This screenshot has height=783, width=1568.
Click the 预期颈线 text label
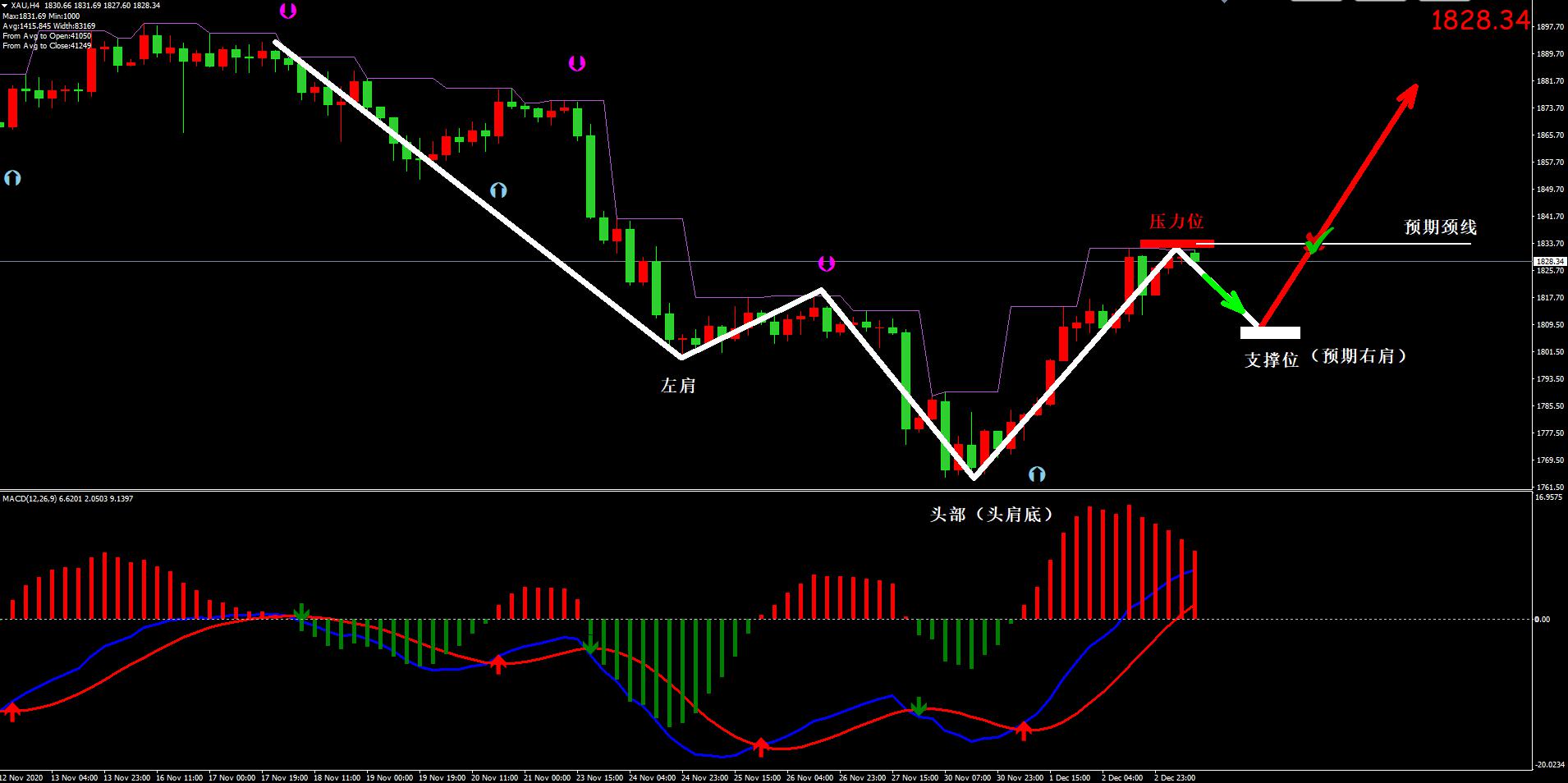pyautogui.click(x=1440, y=227)
